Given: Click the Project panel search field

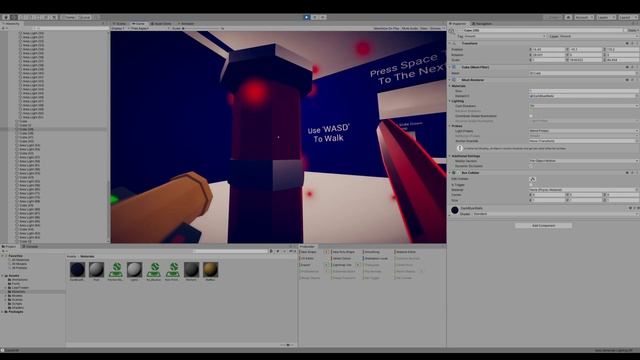Looking at the screenshot, I should point(231,251).
